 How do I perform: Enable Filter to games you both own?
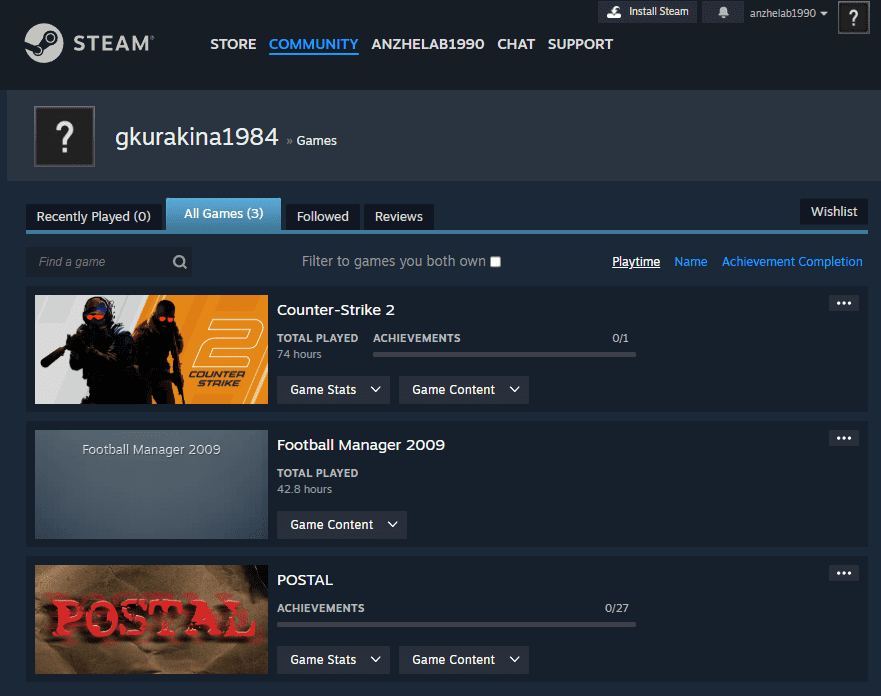[x=495, y=262]
